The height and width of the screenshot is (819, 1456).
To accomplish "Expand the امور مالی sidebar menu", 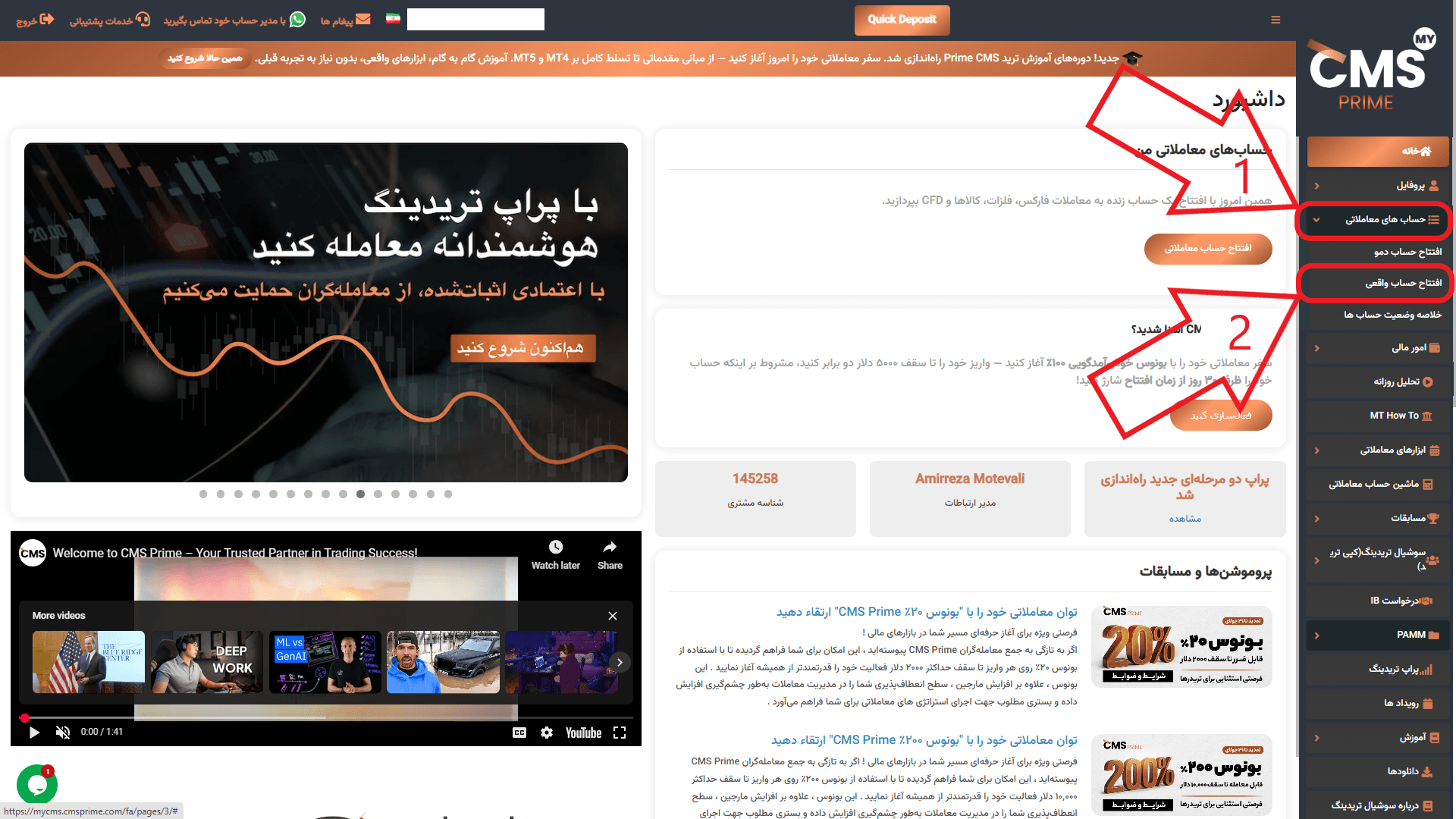I will tap(1378, 348).
